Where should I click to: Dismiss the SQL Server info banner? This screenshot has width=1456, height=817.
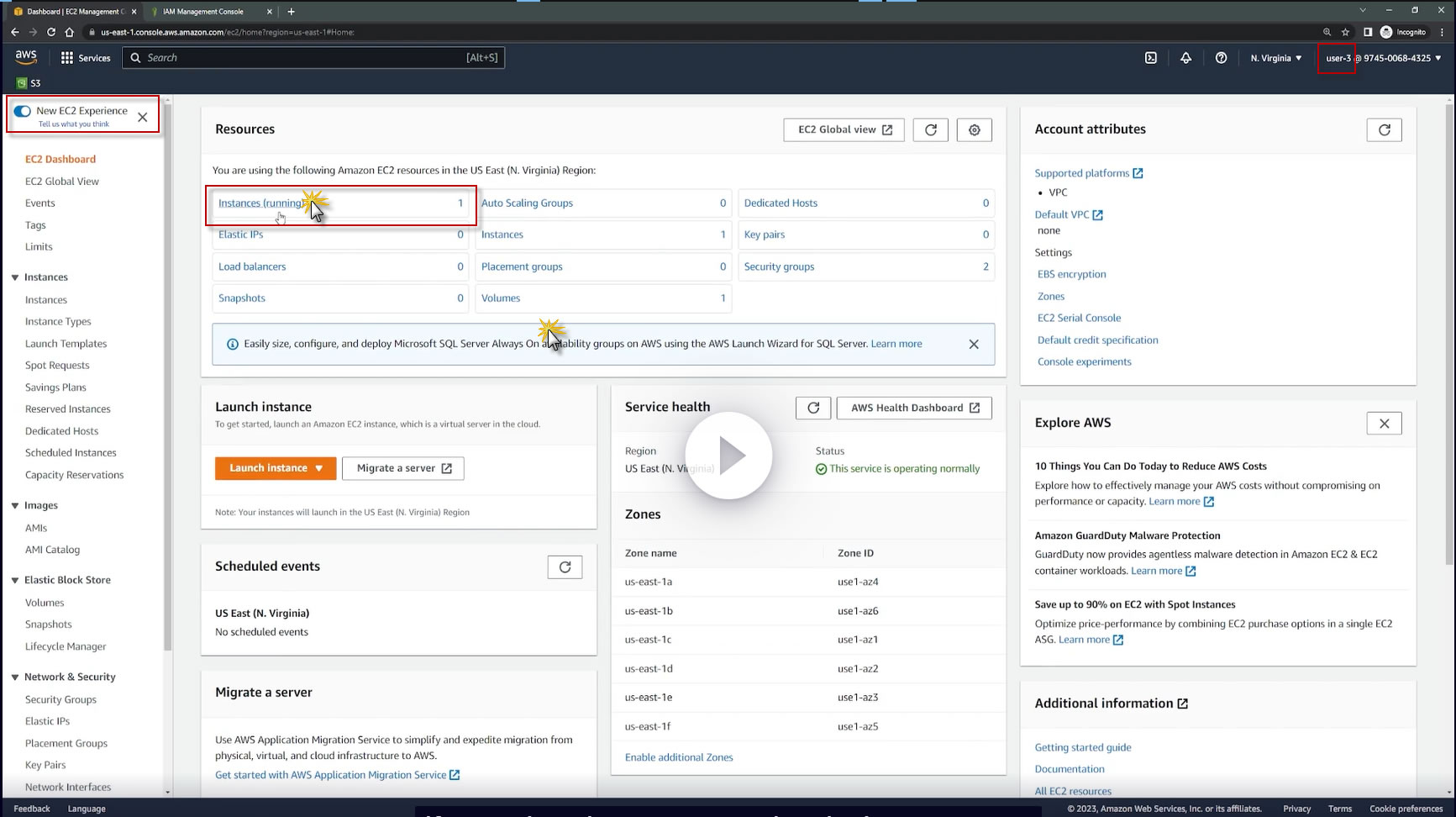(x=974, y=344)
